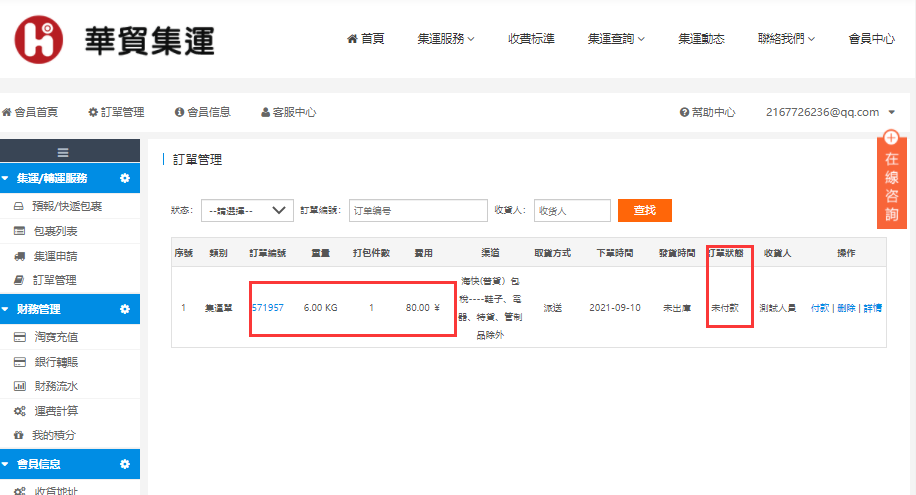Open 幫助中心 help center
Screen dimensions: 916x495
(707, 112)
